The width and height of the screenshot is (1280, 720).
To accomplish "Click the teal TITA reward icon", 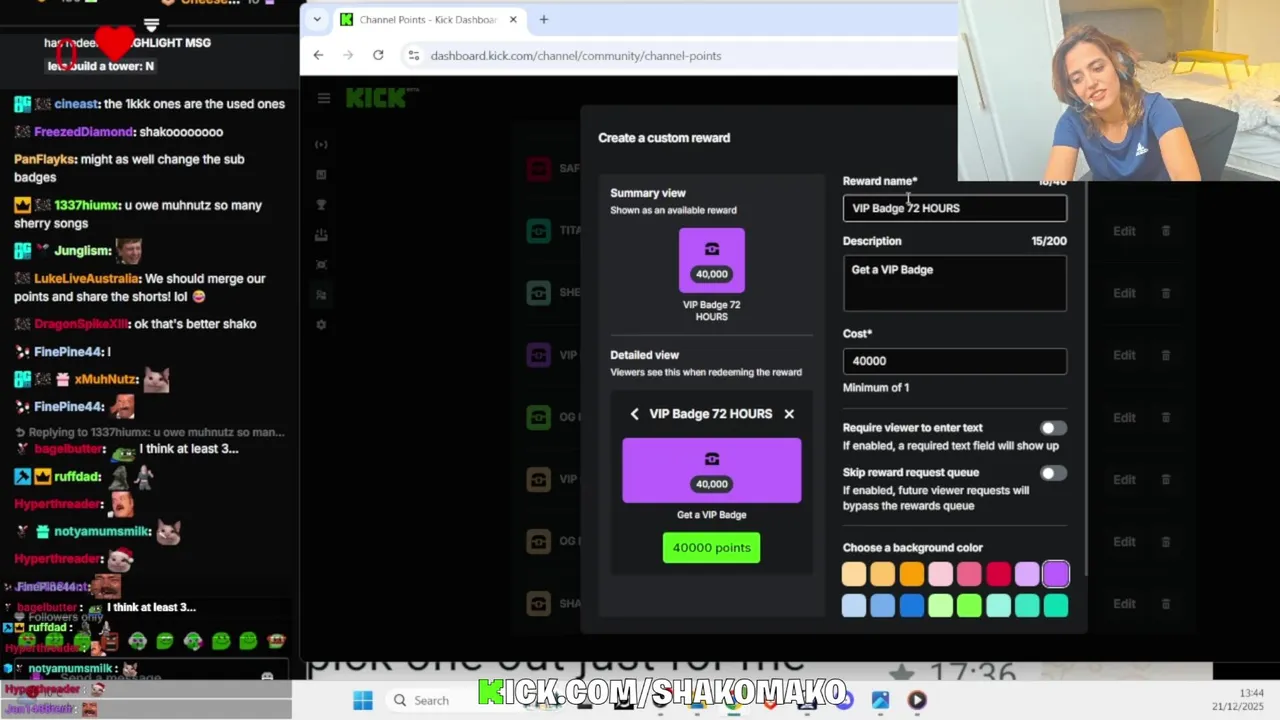I will (539, 231).
